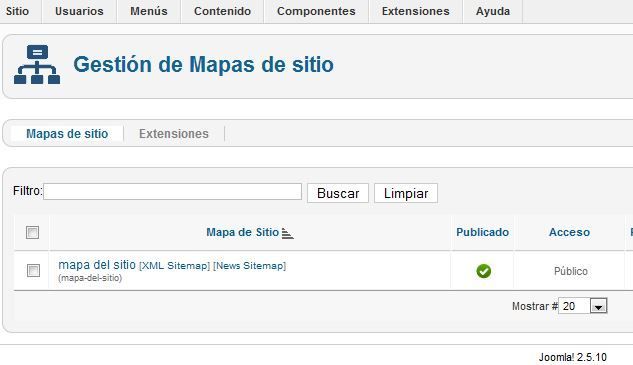The image size is (633, 365).
Task: Open the Componentes menu
Action: tap(316, 11)
